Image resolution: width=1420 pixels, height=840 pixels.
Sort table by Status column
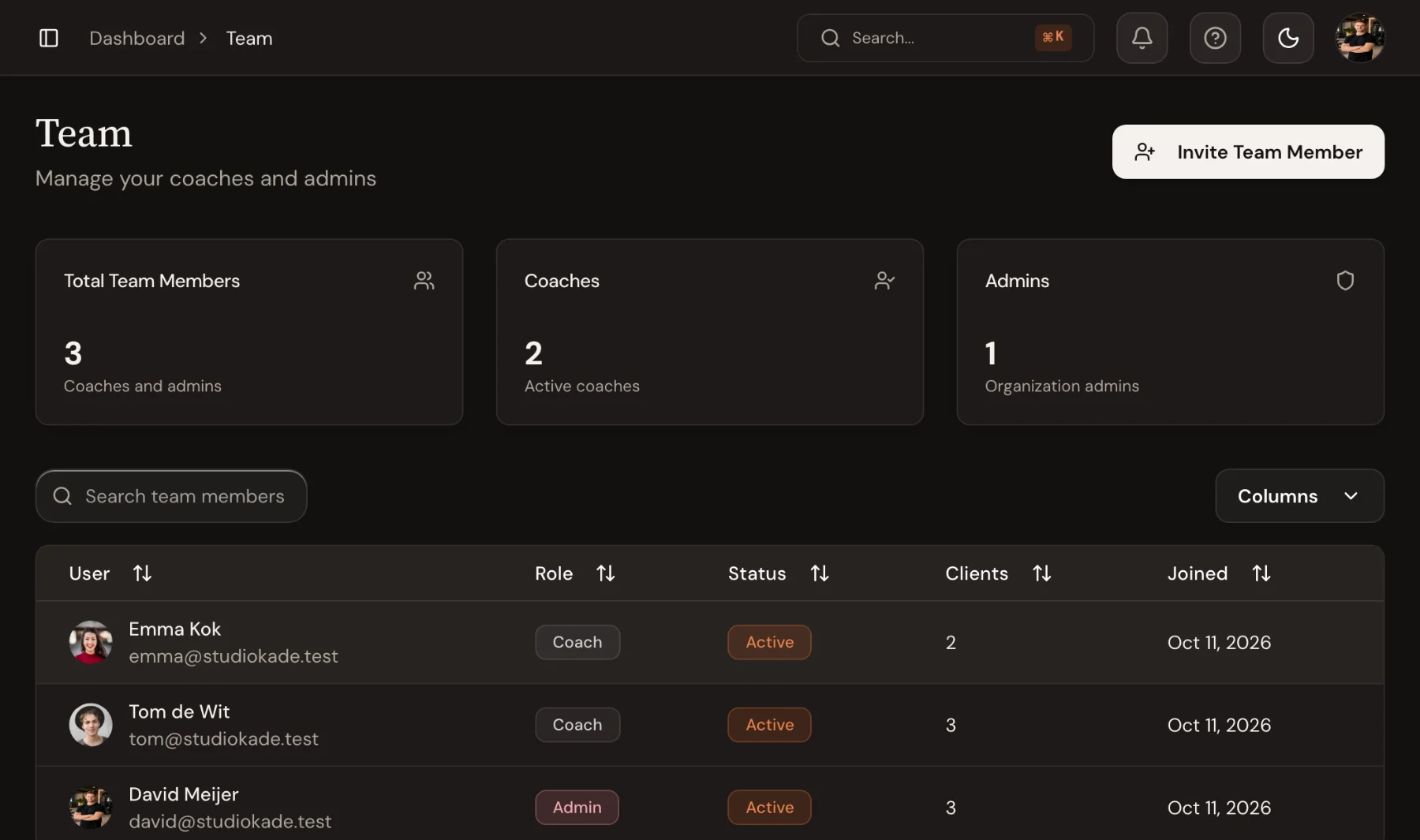(779, 573)
